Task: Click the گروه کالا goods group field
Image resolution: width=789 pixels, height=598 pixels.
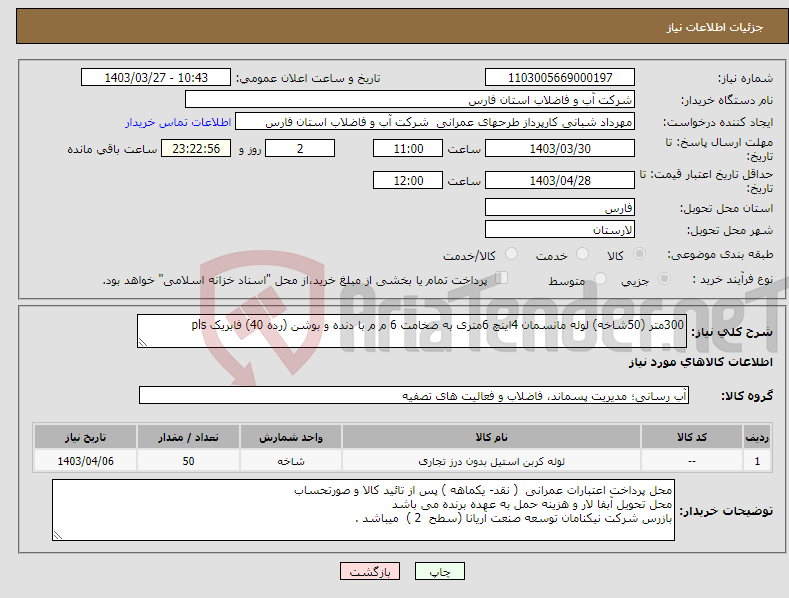Action: click(414, 395)
